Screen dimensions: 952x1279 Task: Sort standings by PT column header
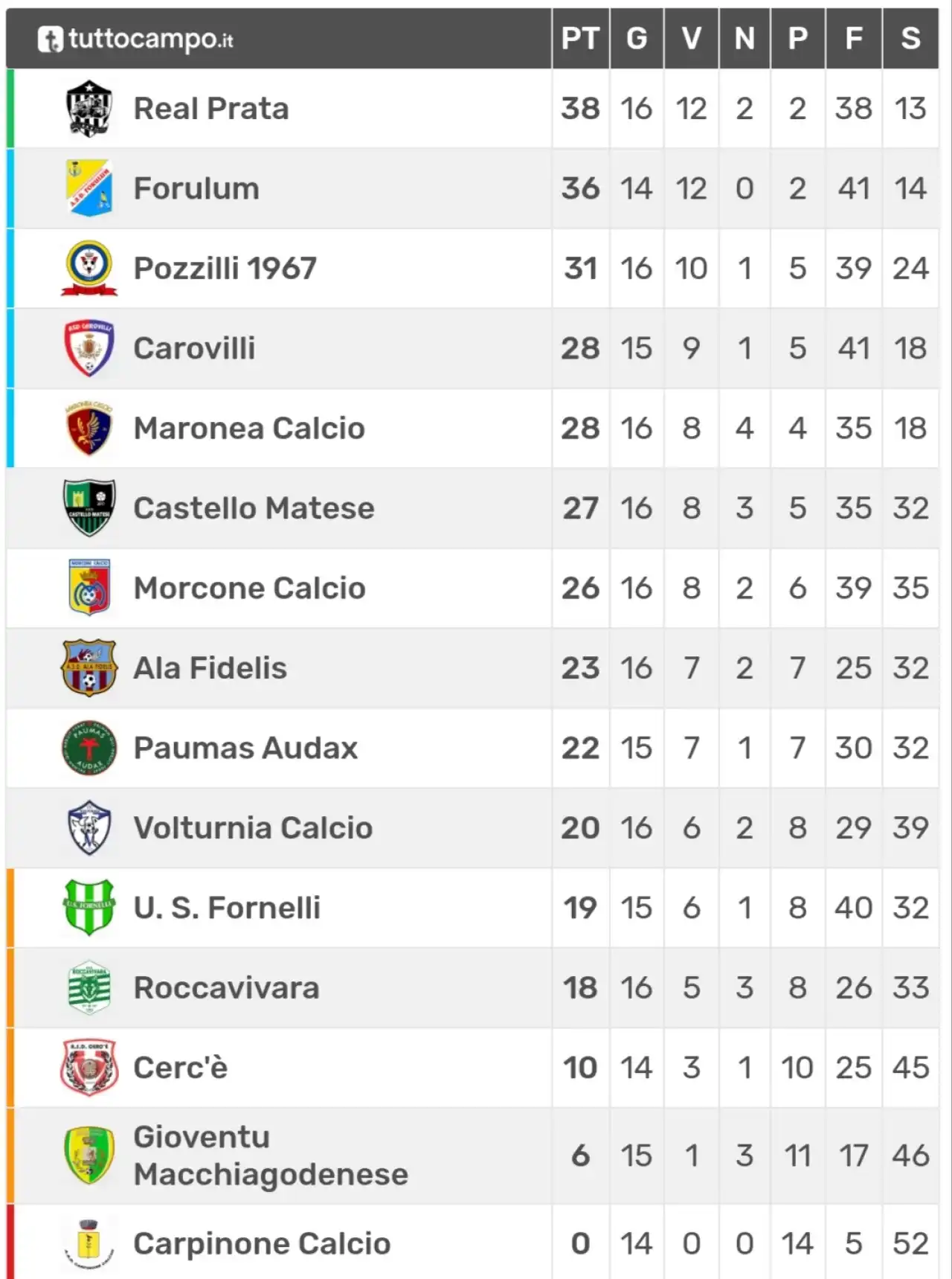click(580, 38)
